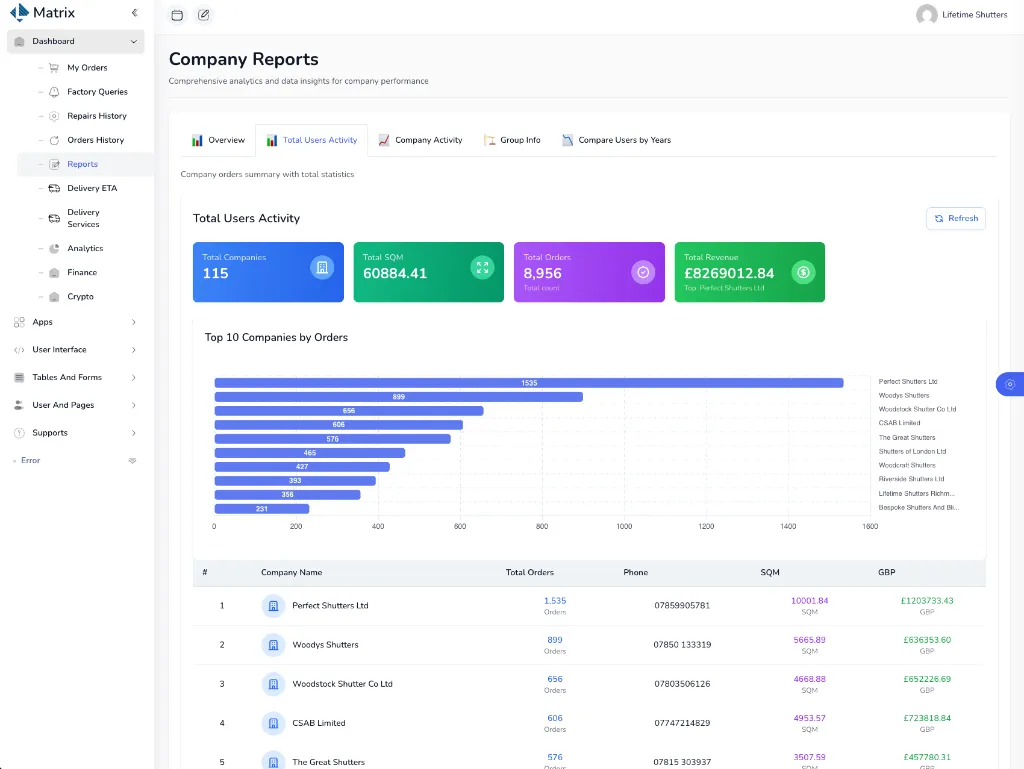Click the Apps grid icon
Screen dimensions: 1024x769
pos(19,322)
